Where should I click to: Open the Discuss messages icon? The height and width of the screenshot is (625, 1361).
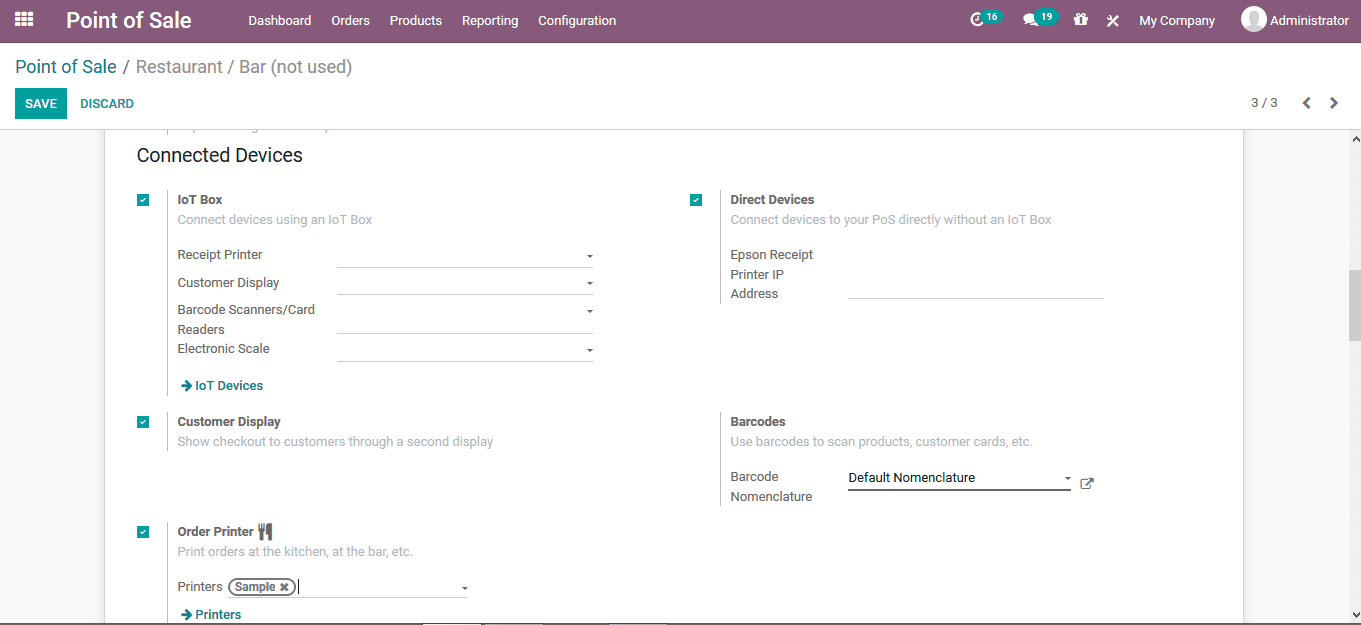1032,19
